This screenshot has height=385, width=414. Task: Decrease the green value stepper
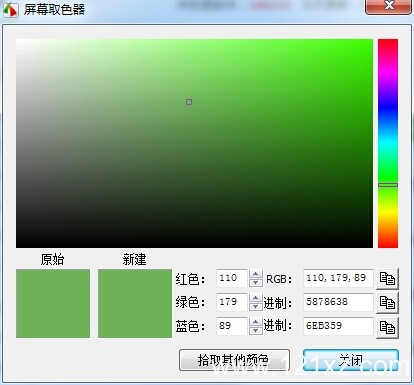pyautogui.click(x=256, y=306)
